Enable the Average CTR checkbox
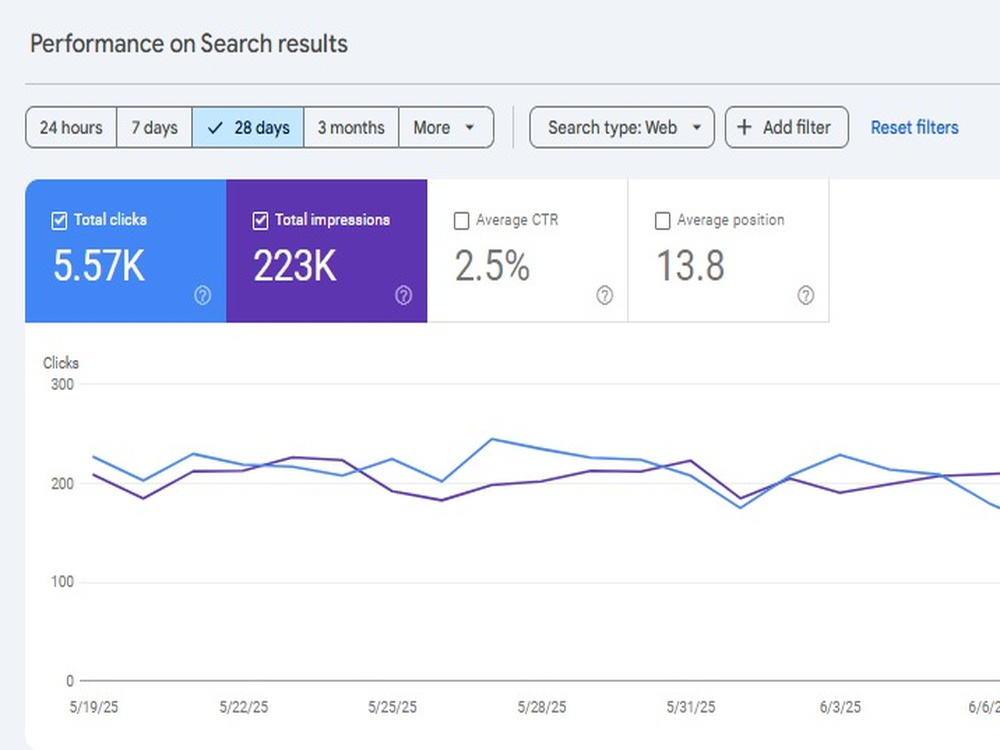Image resolution: width=1000 pixels, height=750 pixels. [461, 221]
